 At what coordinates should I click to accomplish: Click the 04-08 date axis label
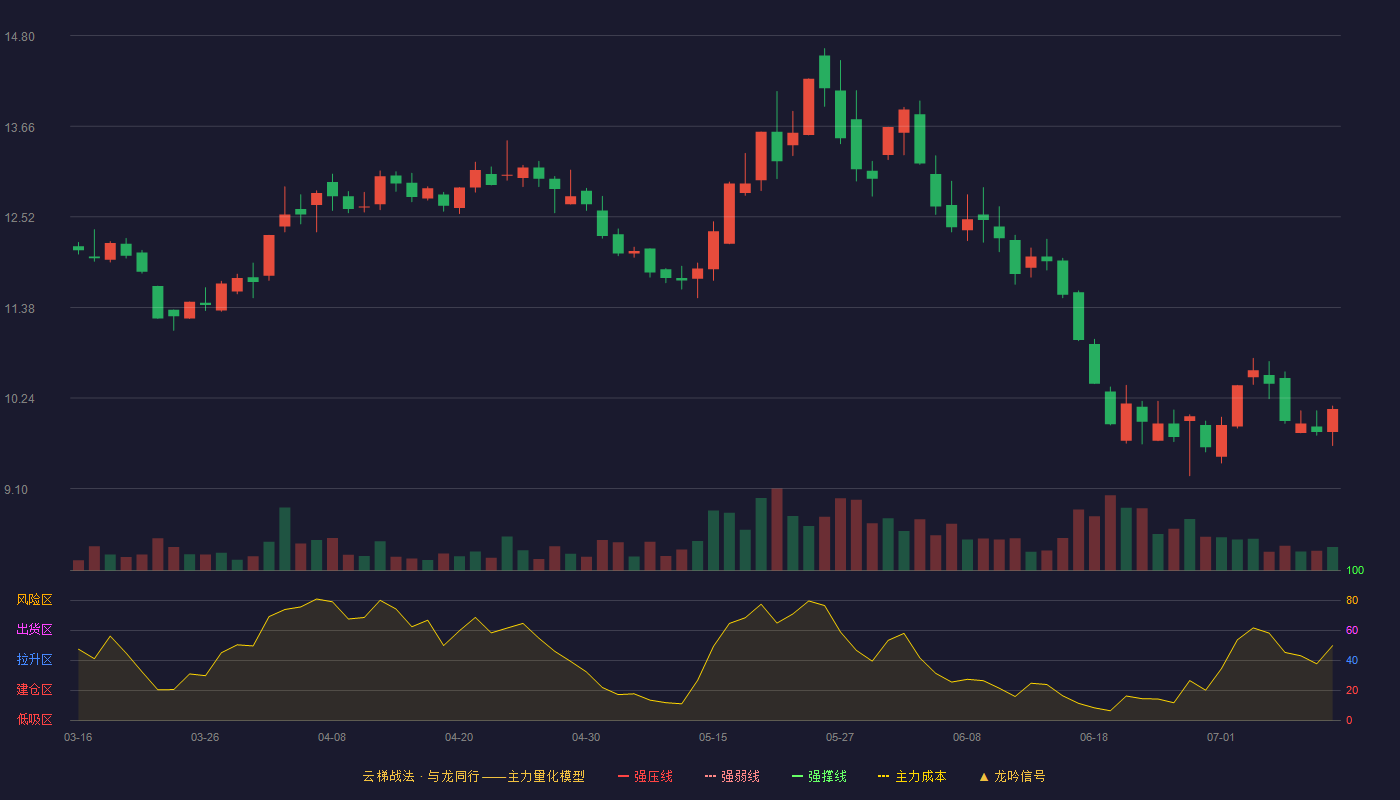coord(332,737)
